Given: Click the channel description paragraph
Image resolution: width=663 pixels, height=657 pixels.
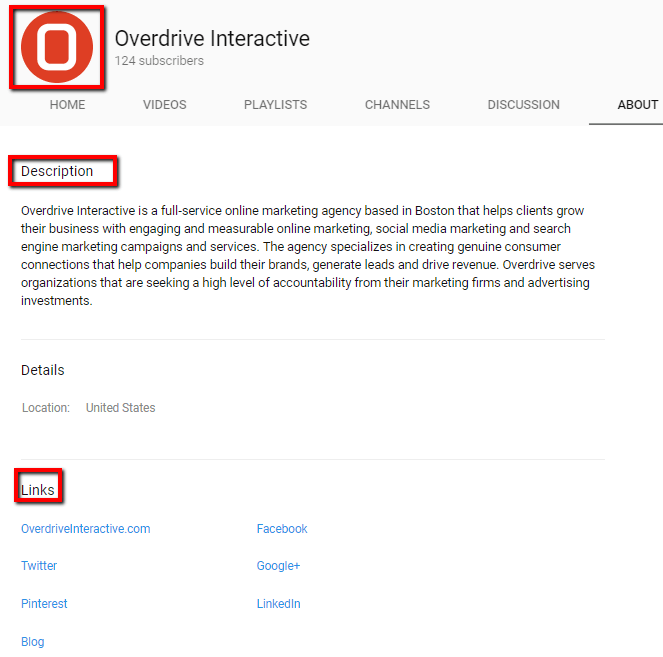Looking at the screenshot, I should 308,255.
